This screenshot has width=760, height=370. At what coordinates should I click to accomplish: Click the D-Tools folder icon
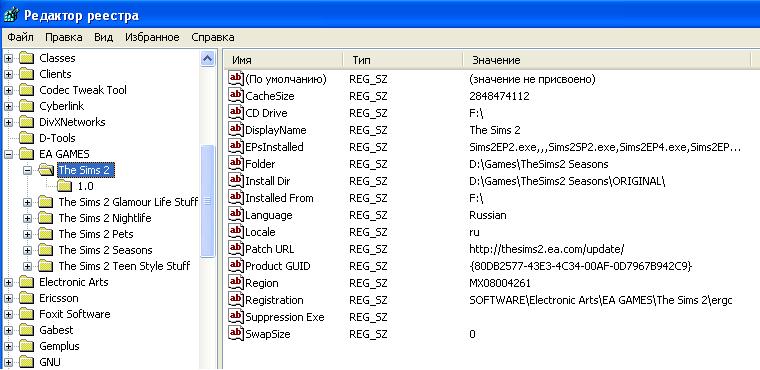click(x=26, y=138)
